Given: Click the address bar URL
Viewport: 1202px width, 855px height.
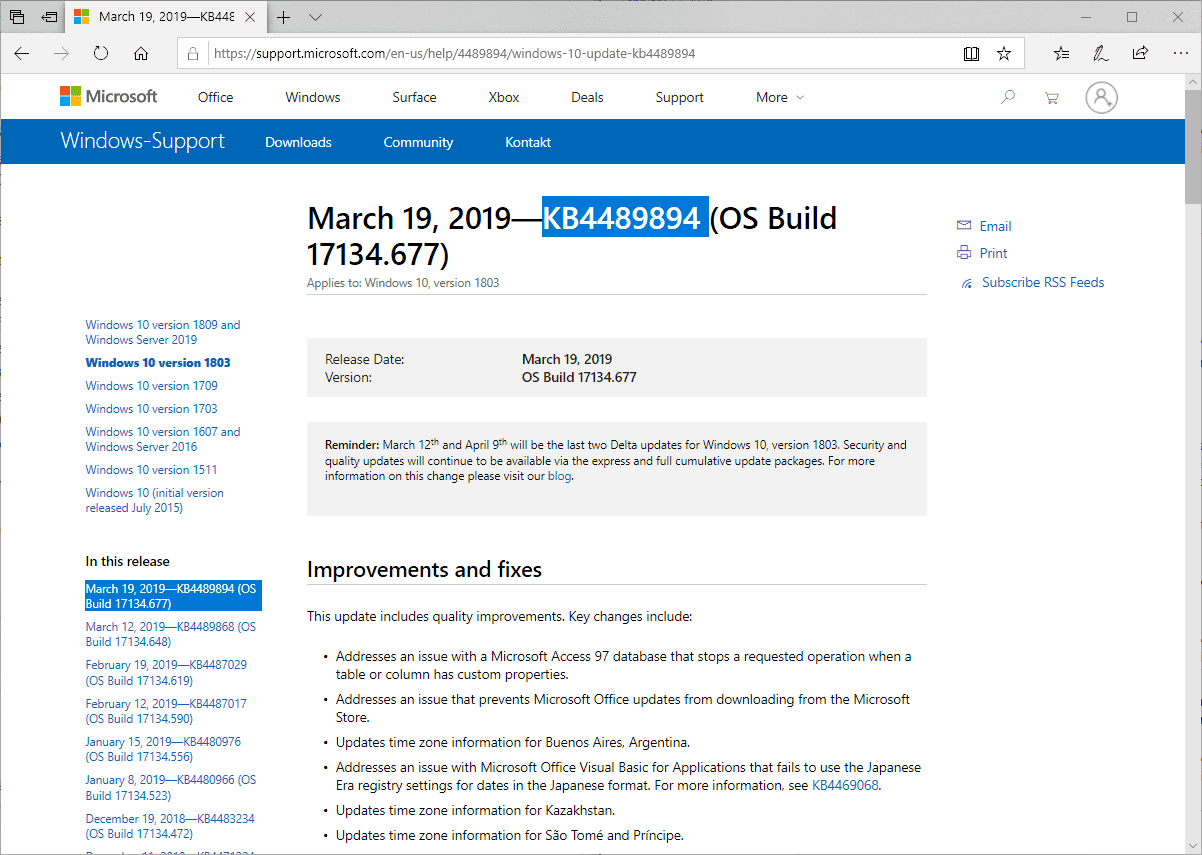Looking at the screenshot, I should (455, 54).
